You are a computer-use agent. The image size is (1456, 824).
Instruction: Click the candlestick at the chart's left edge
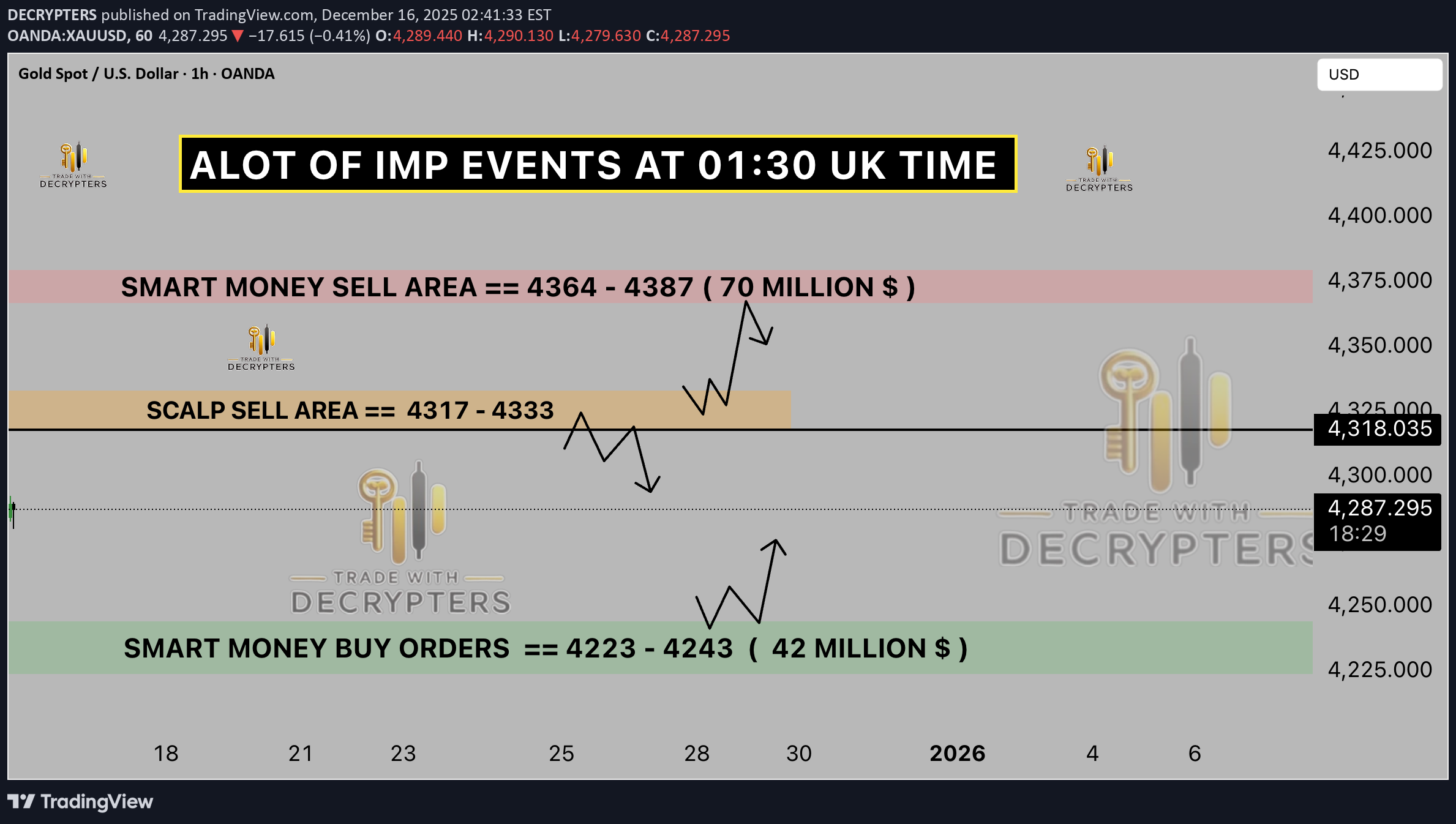pyautogui.click(x=12, y=510)
